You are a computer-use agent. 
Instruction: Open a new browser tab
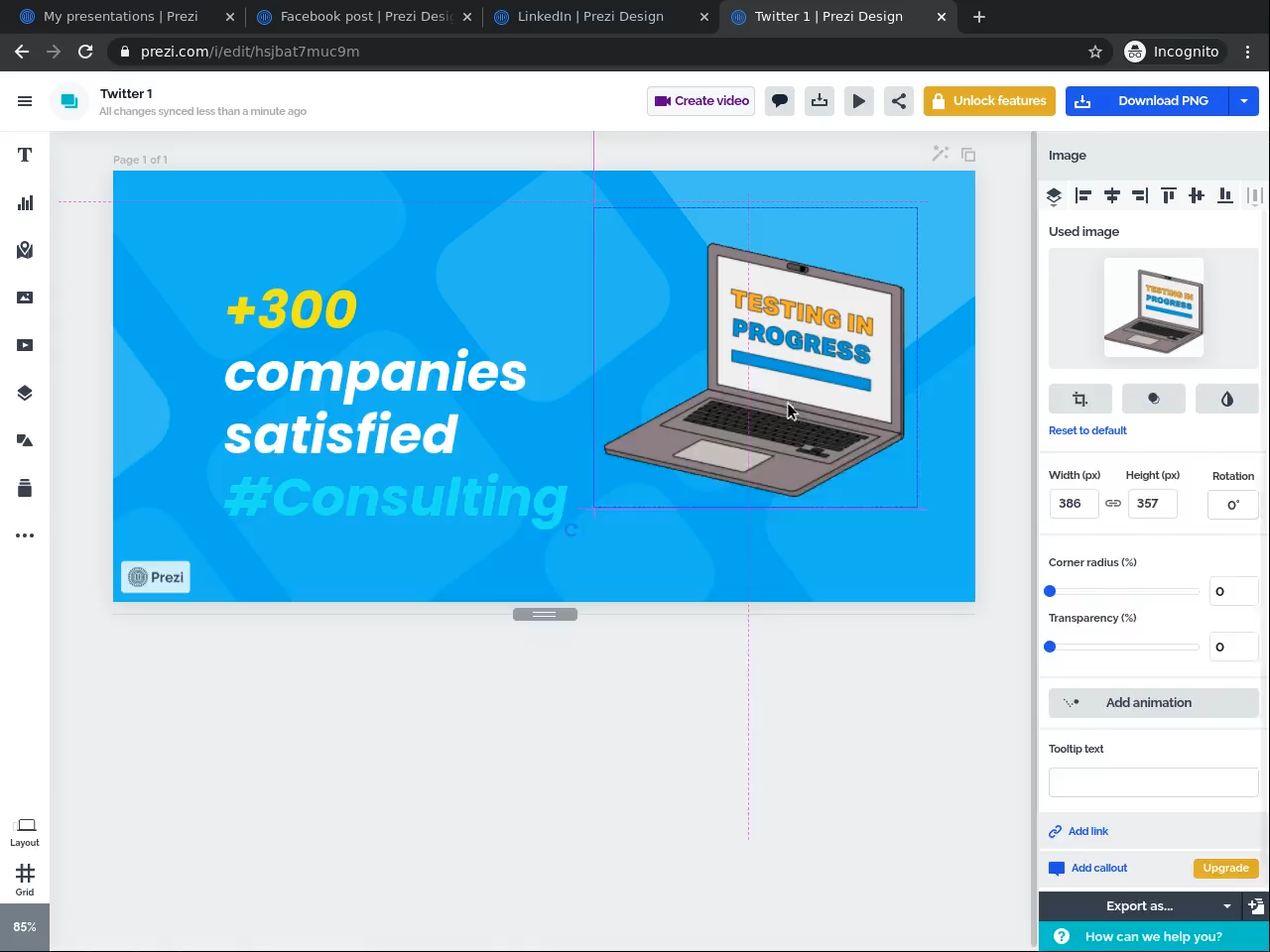[x=979, y=17]
